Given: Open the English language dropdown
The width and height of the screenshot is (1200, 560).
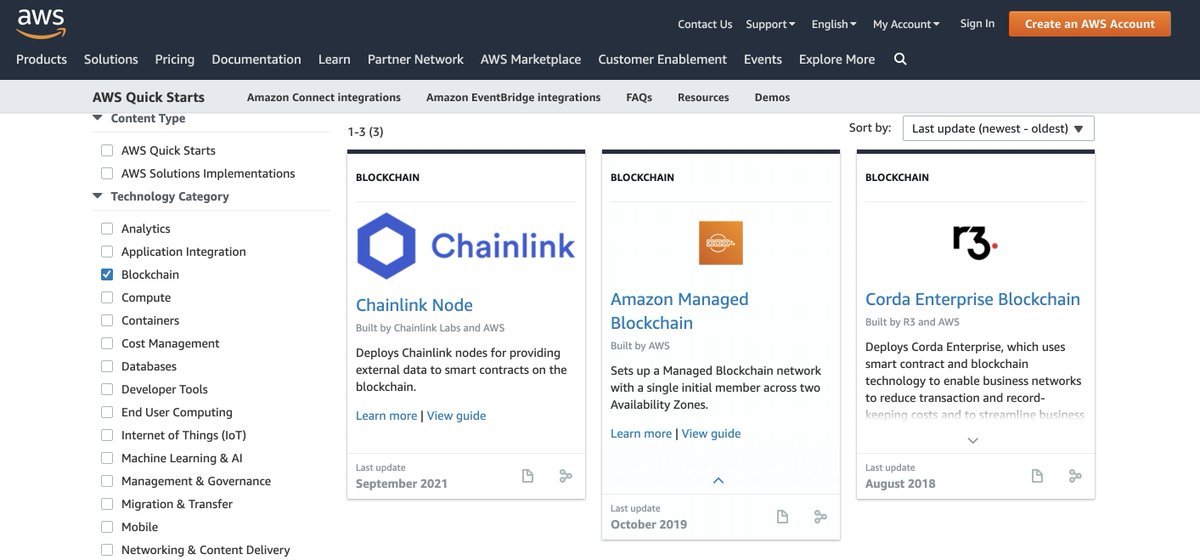Looking at the screenshot, I should click(834, 24).
